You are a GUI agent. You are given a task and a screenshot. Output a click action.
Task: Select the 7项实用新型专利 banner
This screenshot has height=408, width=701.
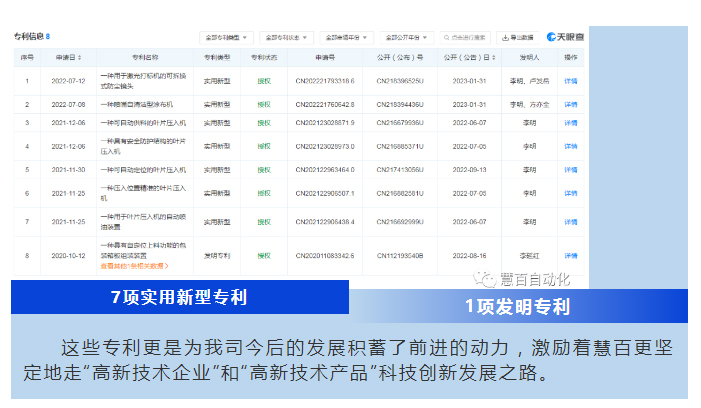[180, 297]
